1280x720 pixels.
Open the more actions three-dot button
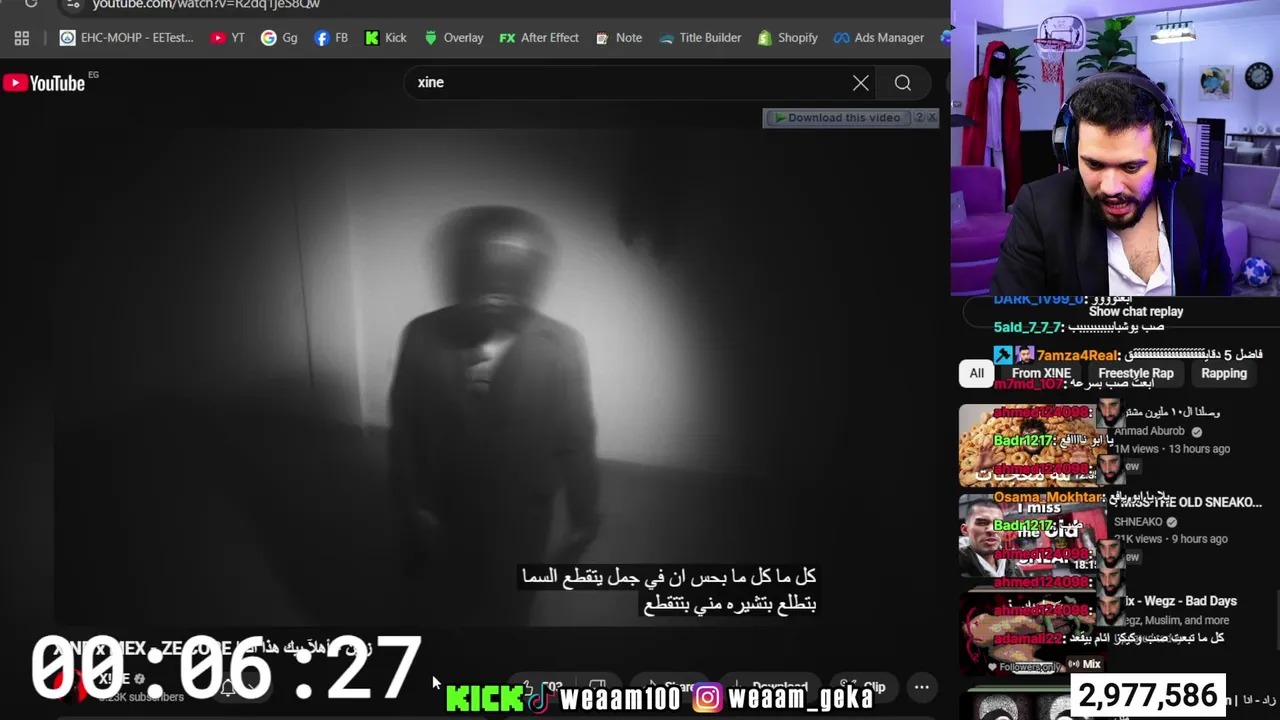click(922, 687)
